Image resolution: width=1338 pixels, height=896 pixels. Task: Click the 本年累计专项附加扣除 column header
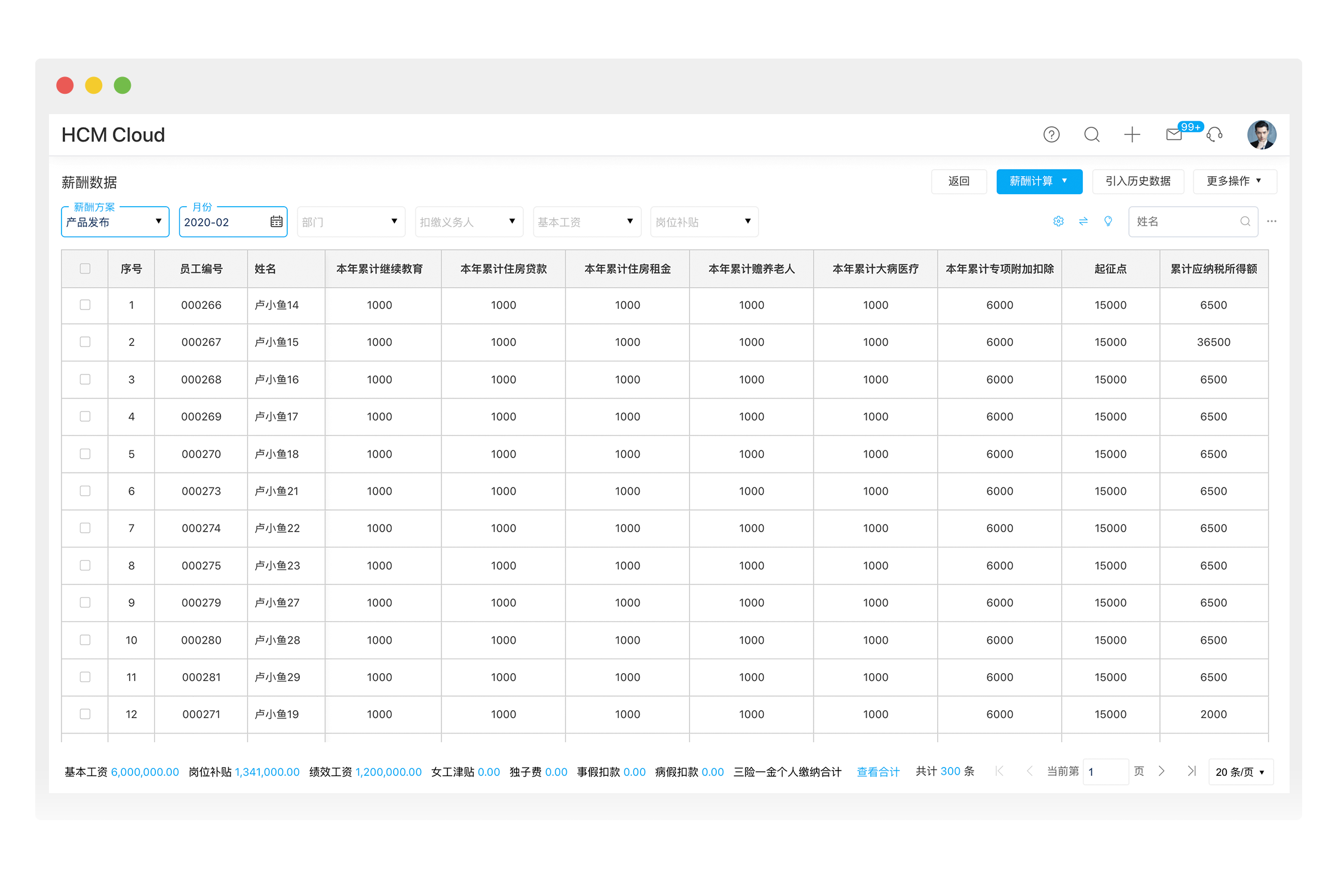(1000, 269)
